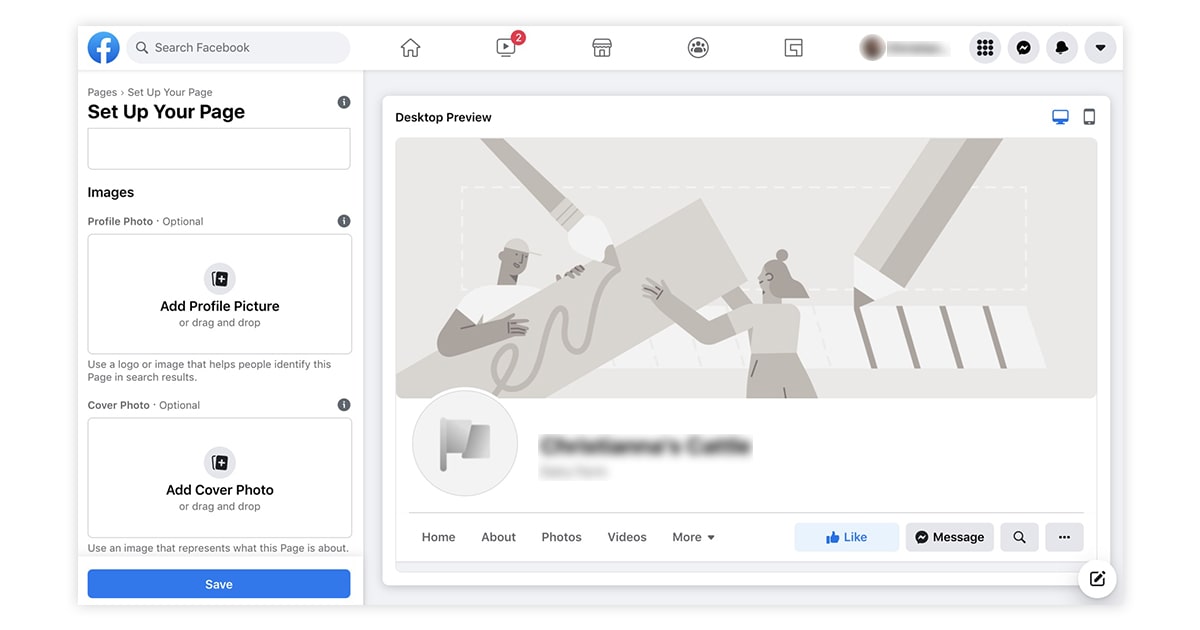Open the Watch video icon
Screen dimensions: 1200x630
(507, 48)
